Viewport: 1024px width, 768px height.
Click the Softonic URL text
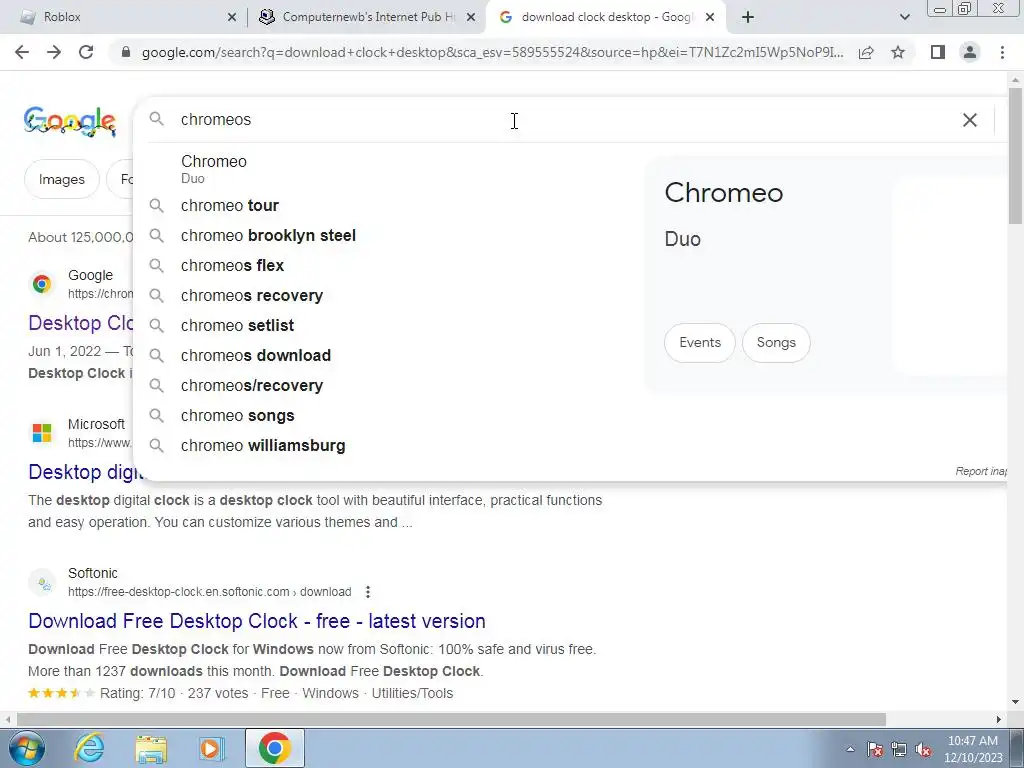tap(210, 592)
